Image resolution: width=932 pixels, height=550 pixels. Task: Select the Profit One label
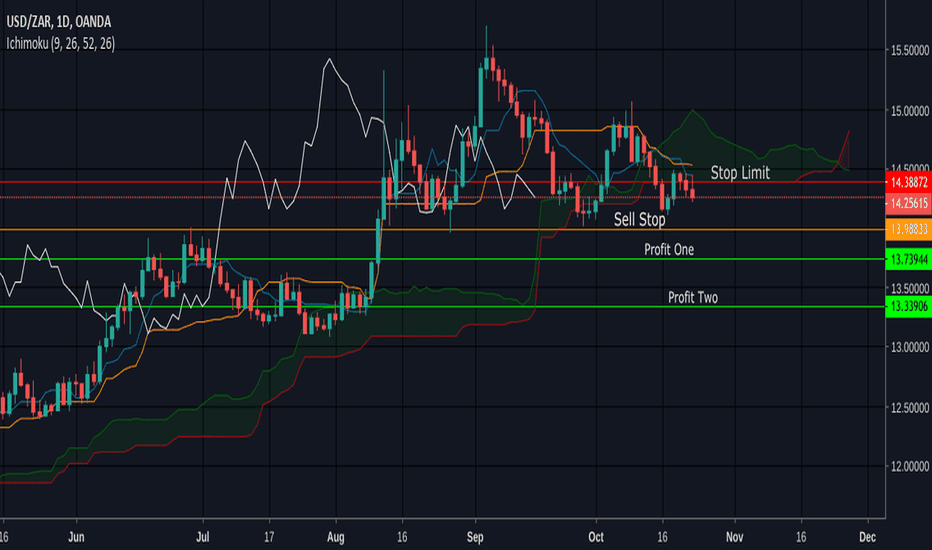pos(669,249)
